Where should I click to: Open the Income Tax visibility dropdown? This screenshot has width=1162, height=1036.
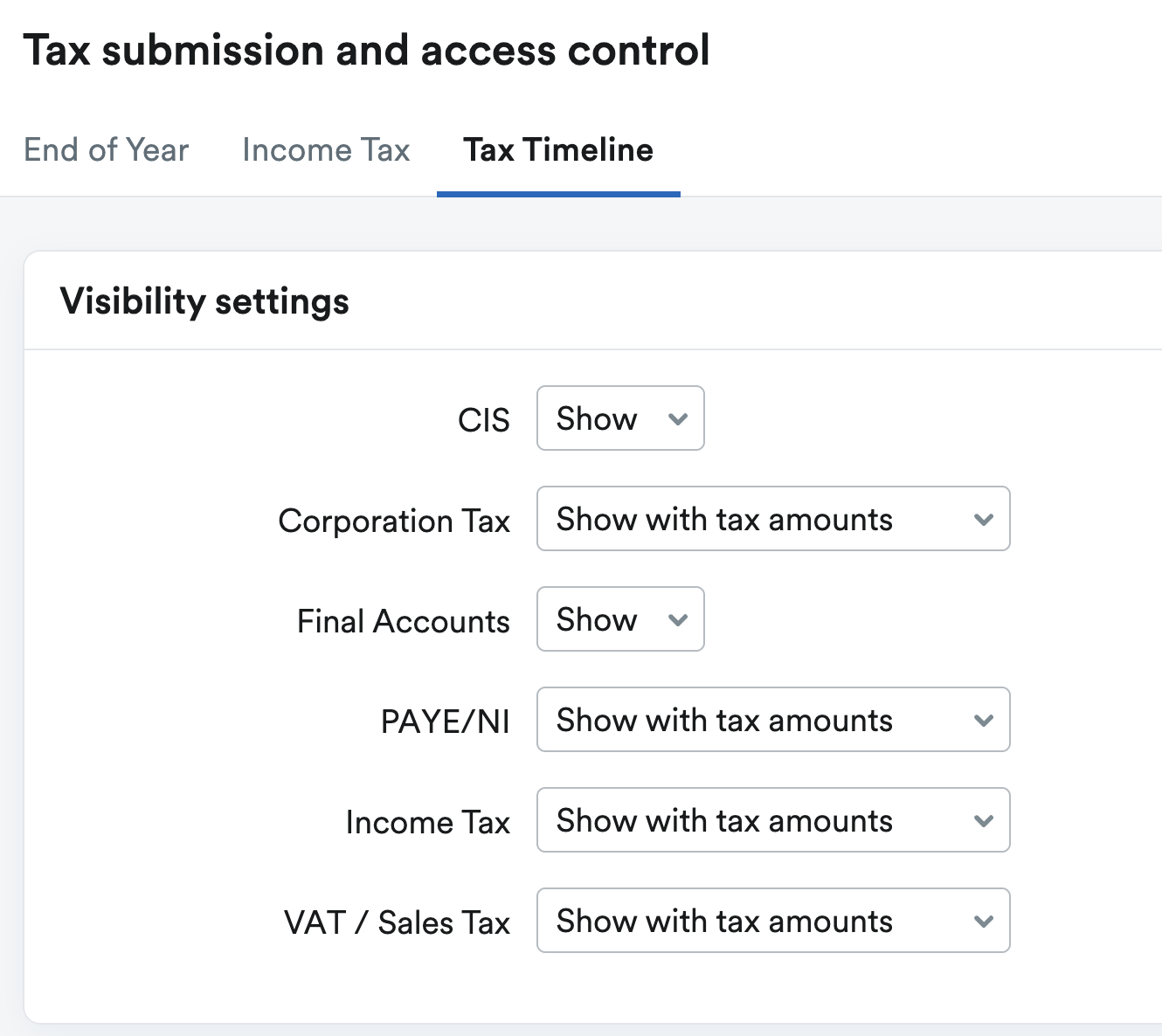tap(773, 820)
